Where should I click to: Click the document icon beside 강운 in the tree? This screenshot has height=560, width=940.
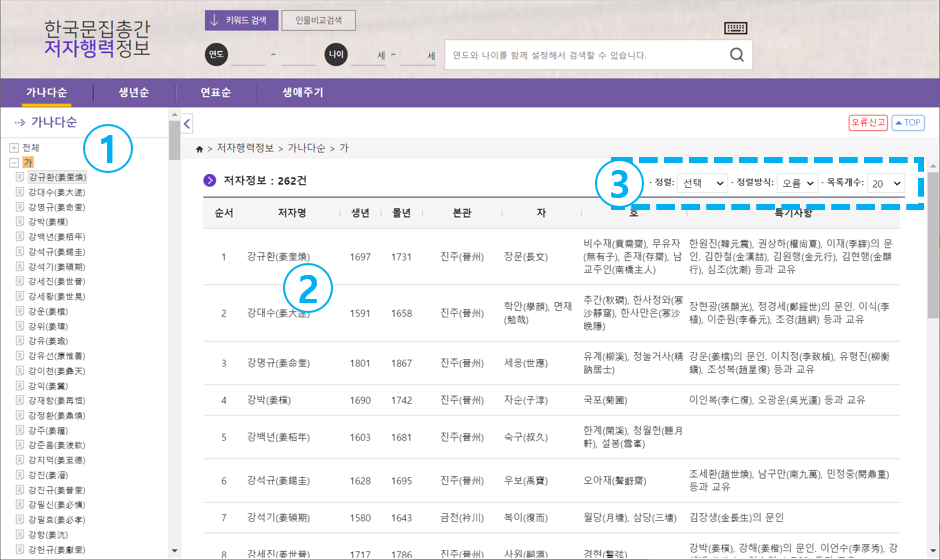pos(20,311)
